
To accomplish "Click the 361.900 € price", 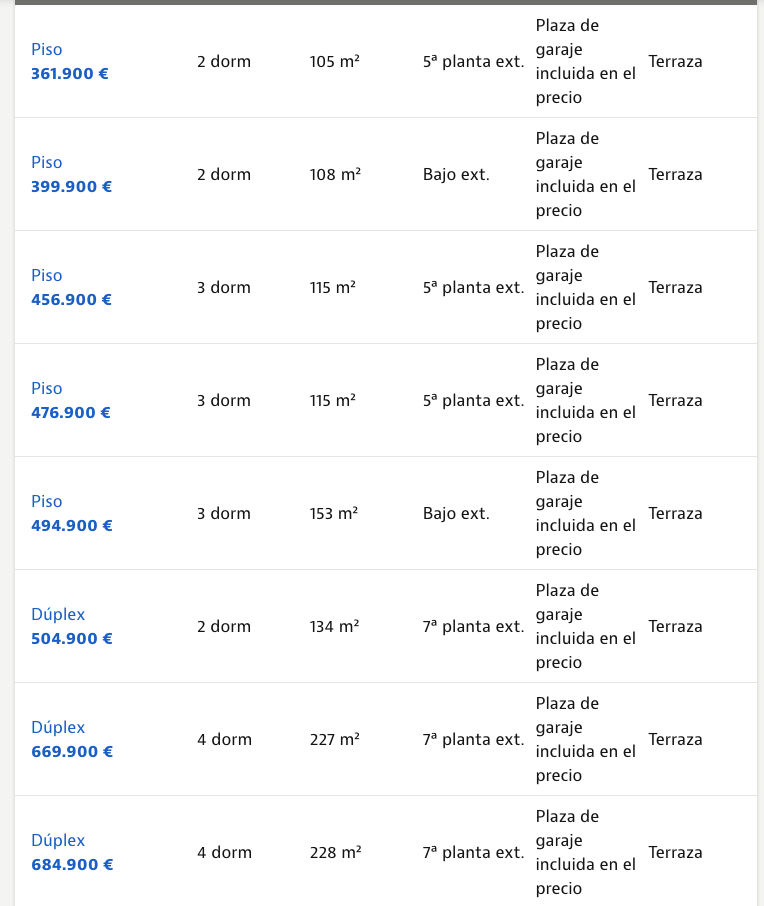I will (70, 74).
